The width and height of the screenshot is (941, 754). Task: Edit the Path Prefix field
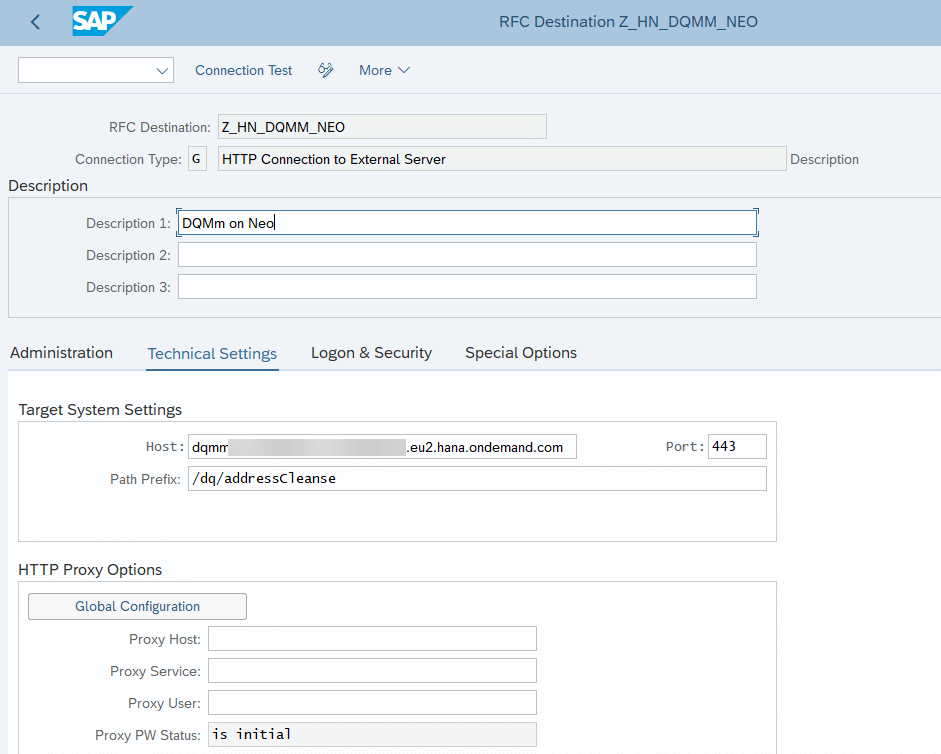click(x=477, y=478)
